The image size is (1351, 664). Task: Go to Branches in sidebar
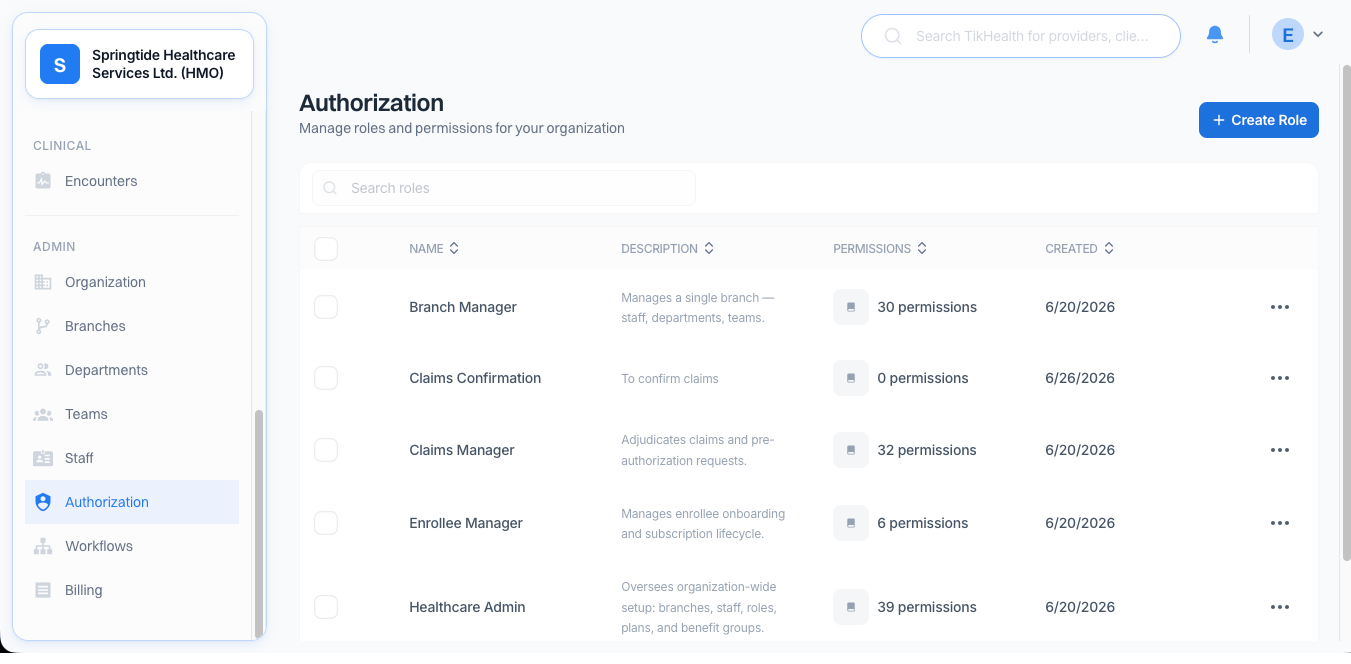(x=132, y=326)
